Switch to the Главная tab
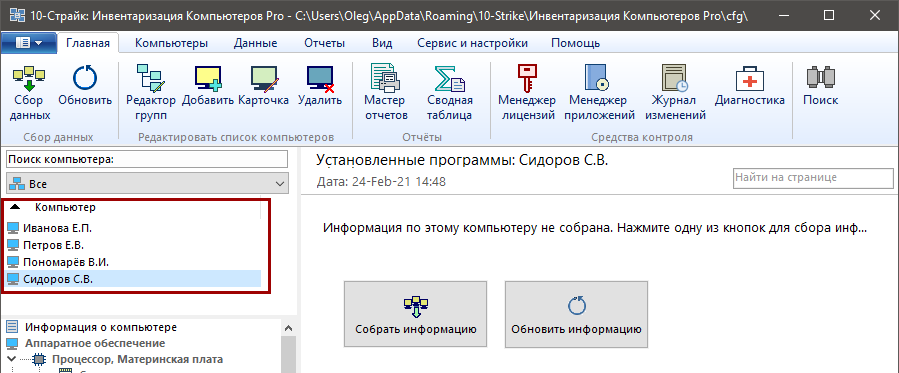The height and width of the screenshot is (373, 899). coord(88,44)
